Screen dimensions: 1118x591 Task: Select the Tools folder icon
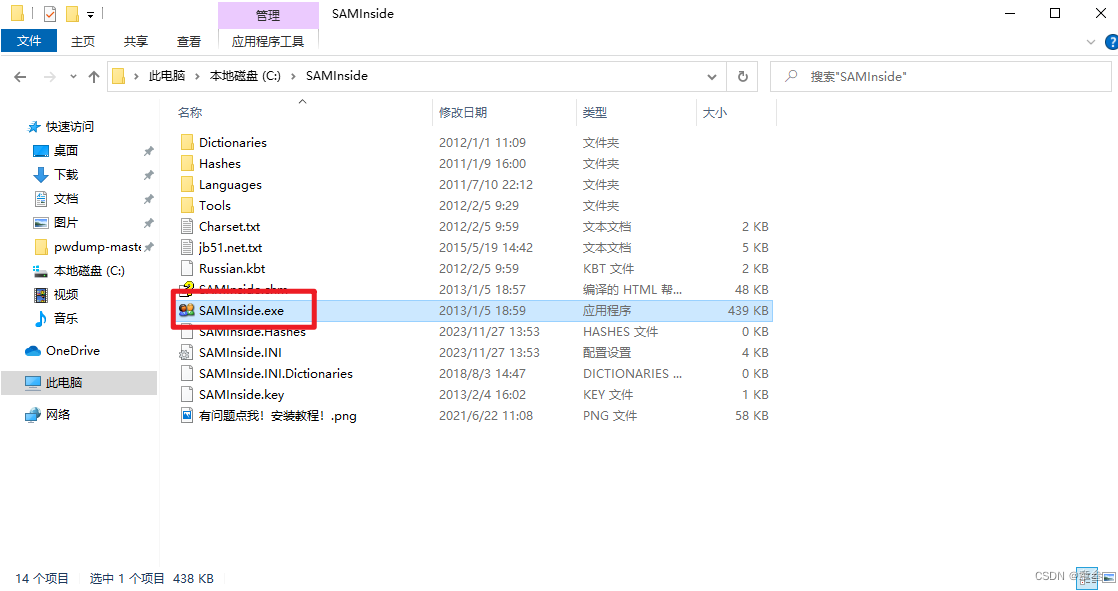pyautogui.click(x=187, y=205)
